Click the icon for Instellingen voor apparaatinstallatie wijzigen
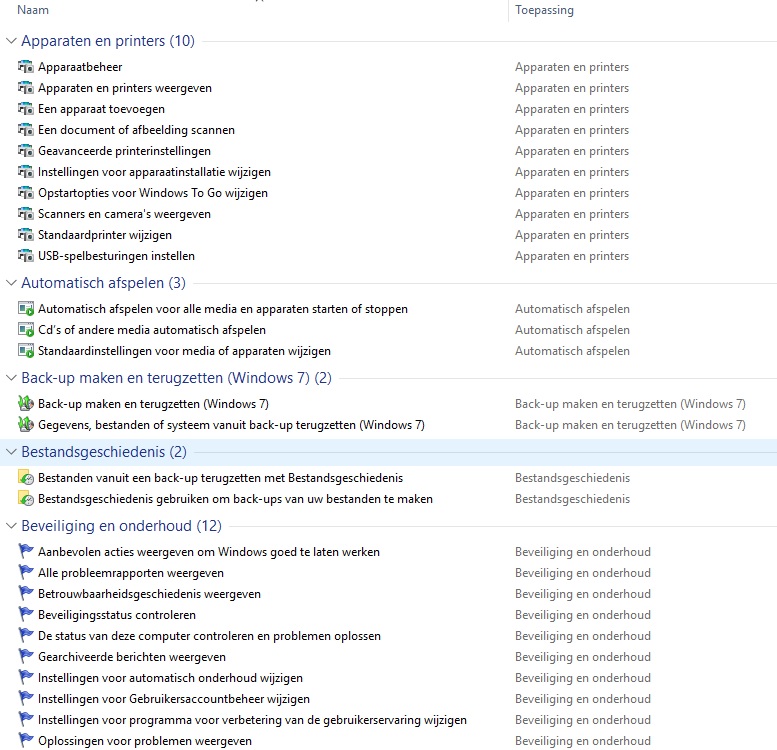 point(26,172)
